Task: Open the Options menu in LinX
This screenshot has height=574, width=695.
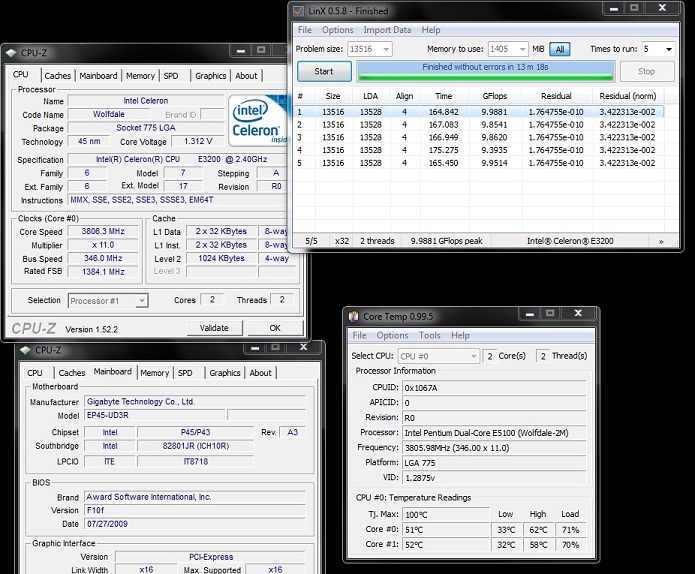Action: coord(338,30)
